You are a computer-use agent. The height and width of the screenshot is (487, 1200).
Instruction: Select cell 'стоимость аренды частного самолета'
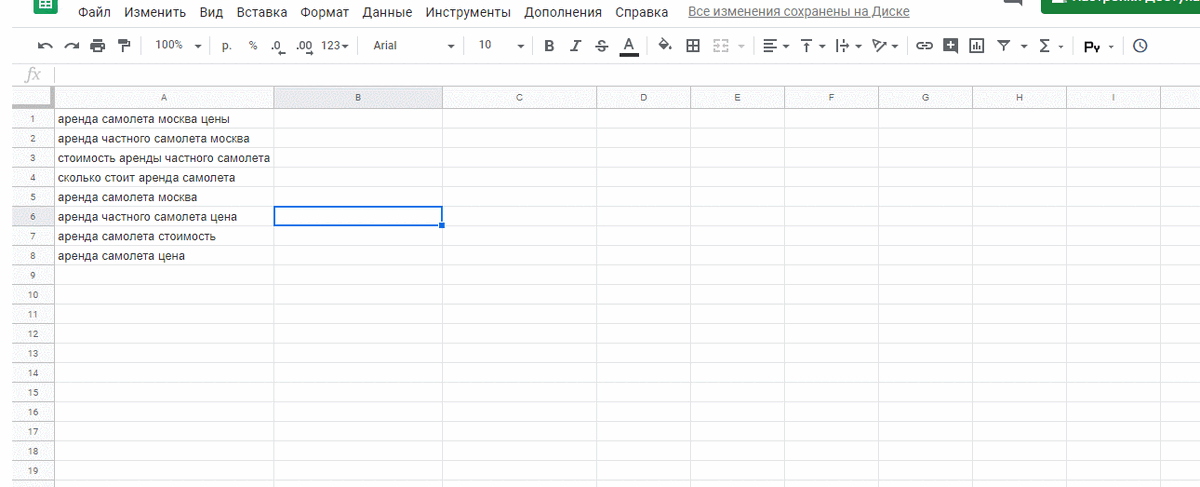163,158
